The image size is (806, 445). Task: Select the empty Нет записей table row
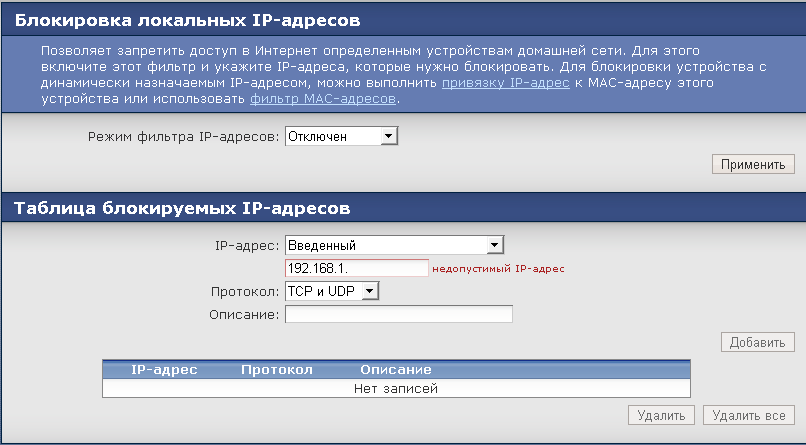click(x=396, y=388)
